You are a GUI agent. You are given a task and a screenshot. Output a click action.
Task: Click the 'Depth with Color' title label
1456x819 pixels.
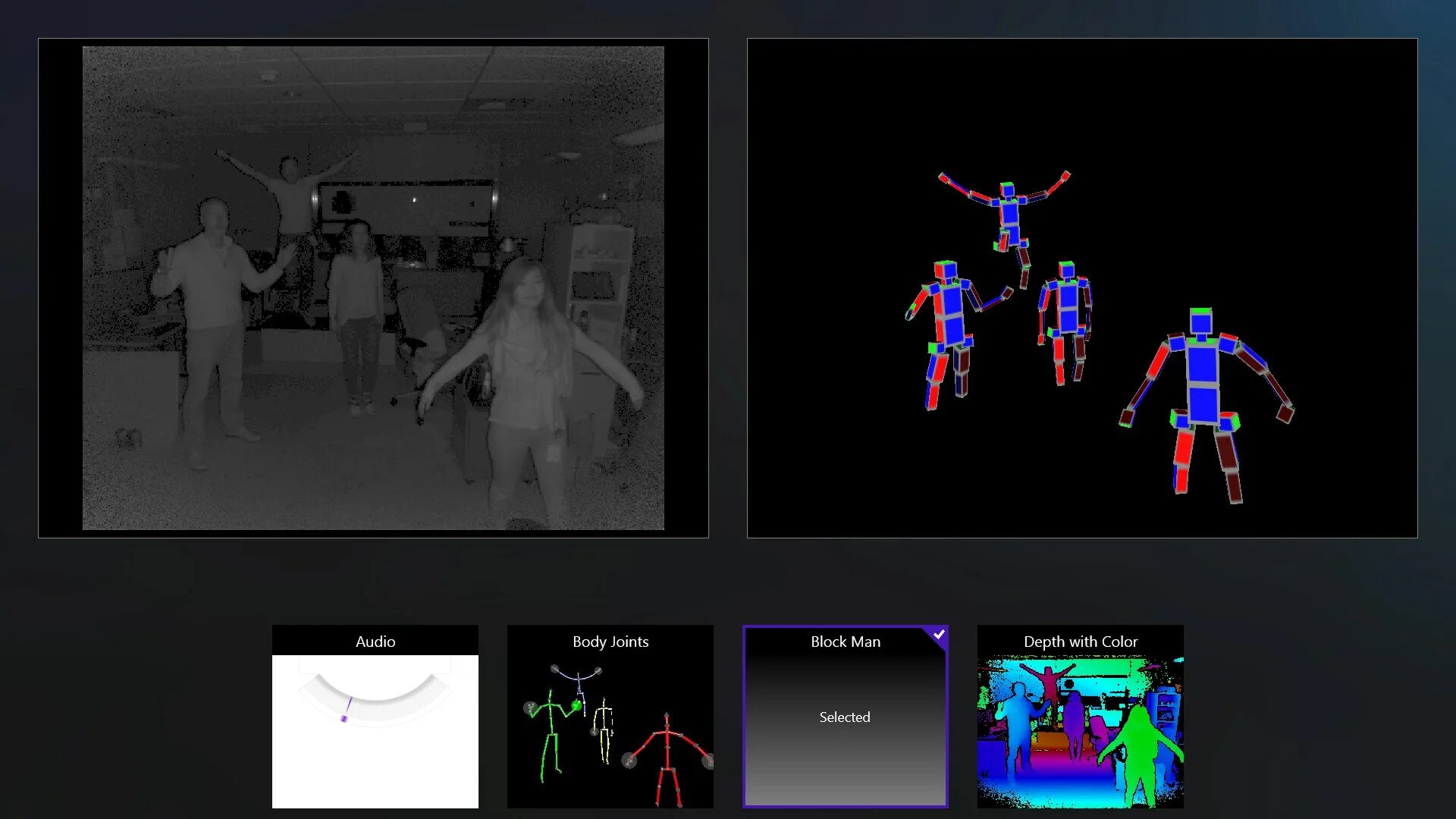click(1080, 642)
